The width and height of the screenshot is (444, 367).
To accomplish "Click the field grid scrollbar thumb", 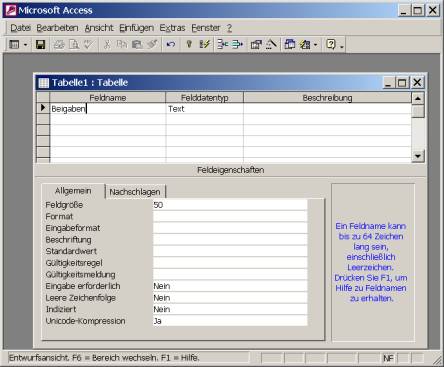I will pos(418,111).
